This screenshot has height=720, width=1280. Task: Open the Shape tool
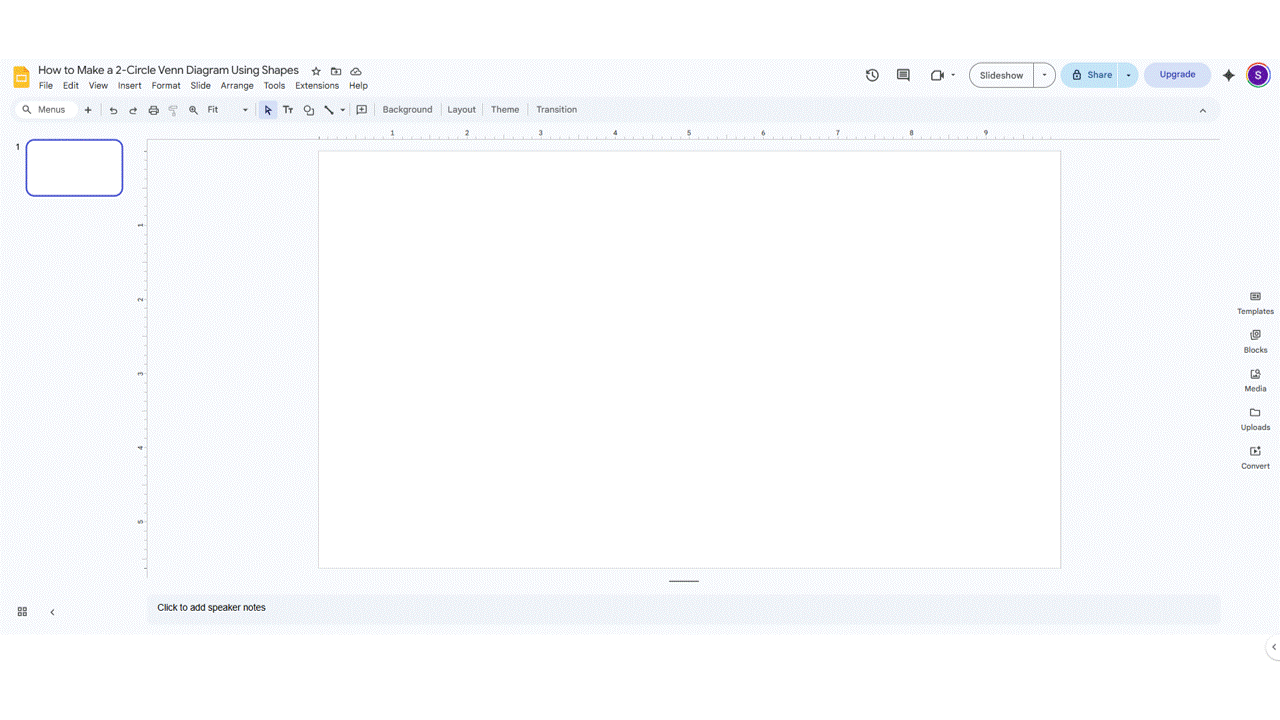[308, 110]
